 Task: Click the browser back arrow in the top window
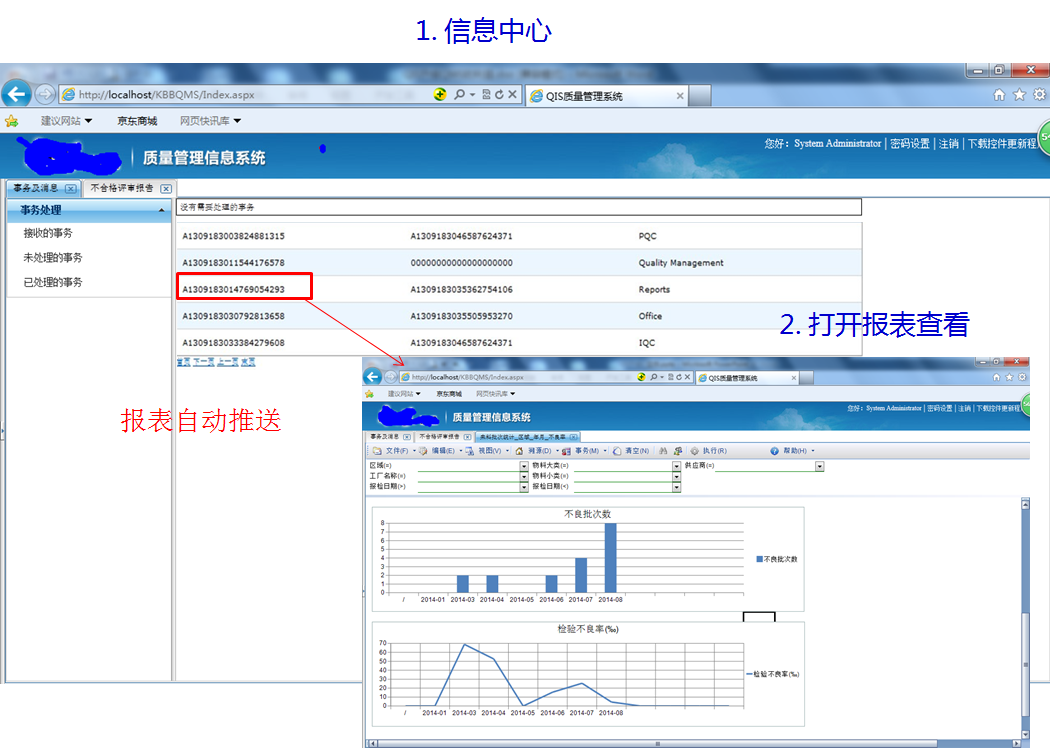[15, 94]
